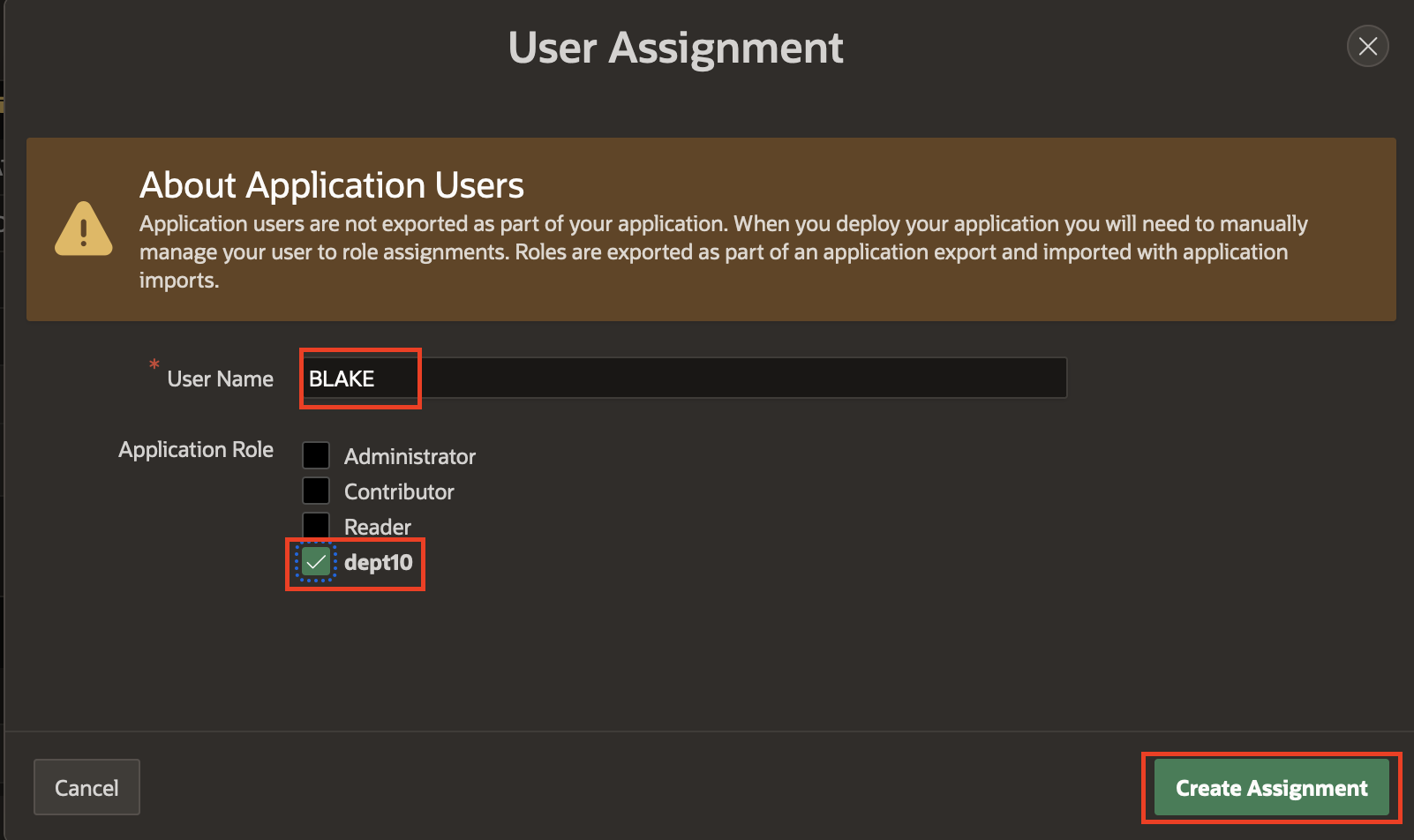Click the red asterisk next to User Name

[x=154, y=364]
